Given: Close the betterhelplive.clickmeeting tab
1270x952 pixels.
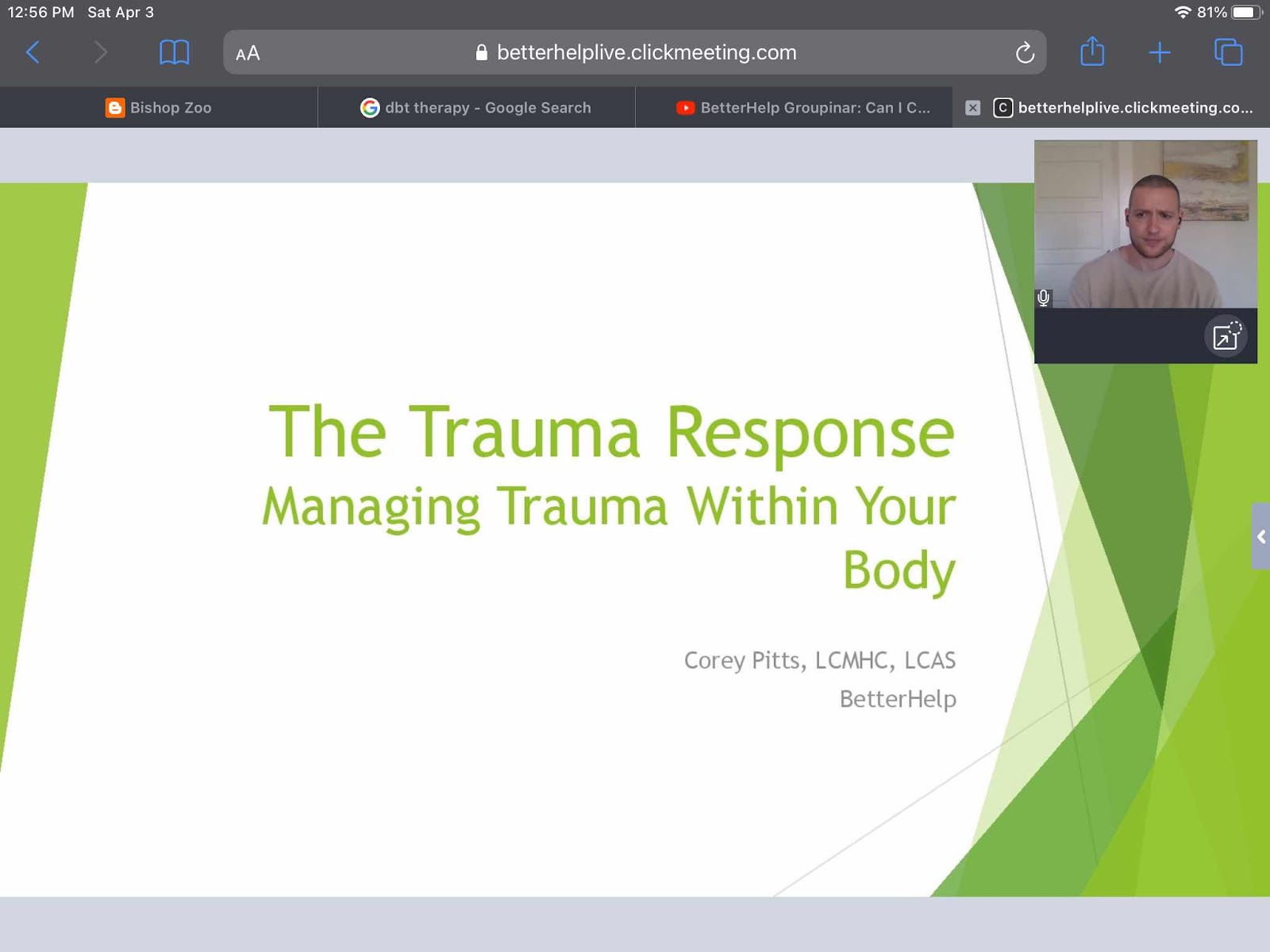Looking at the screenshot, I should click(972, 108).
